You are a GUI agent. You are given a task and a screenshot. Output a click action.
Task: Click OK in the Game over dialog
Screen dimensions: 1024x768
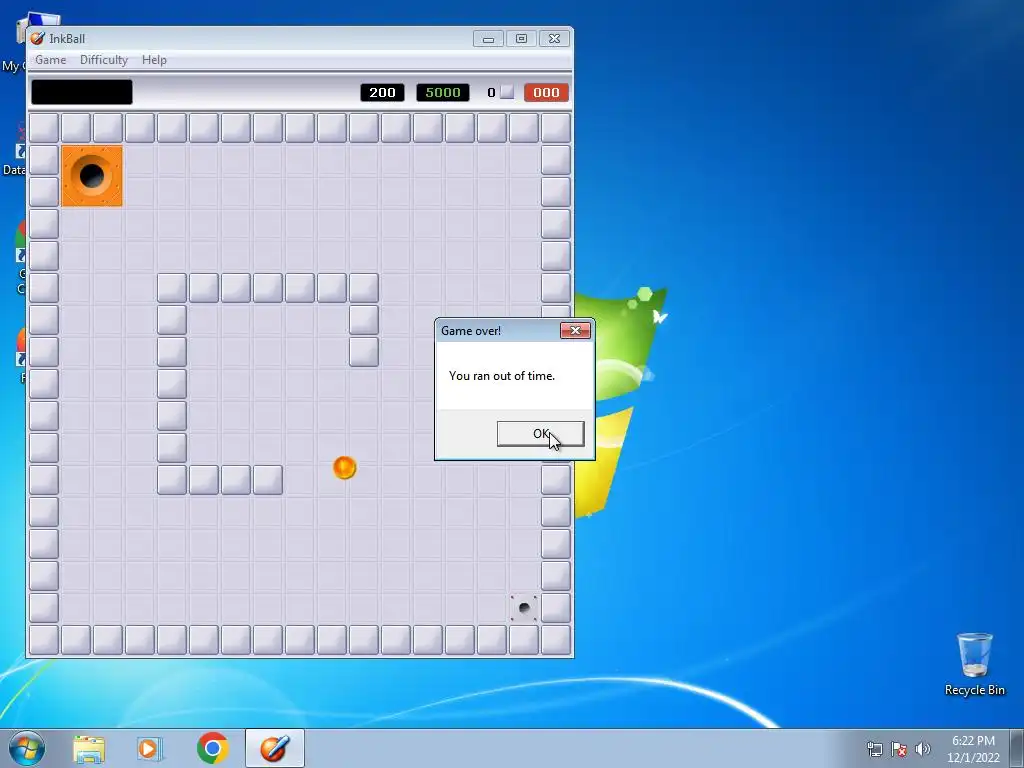click(540, 434)
